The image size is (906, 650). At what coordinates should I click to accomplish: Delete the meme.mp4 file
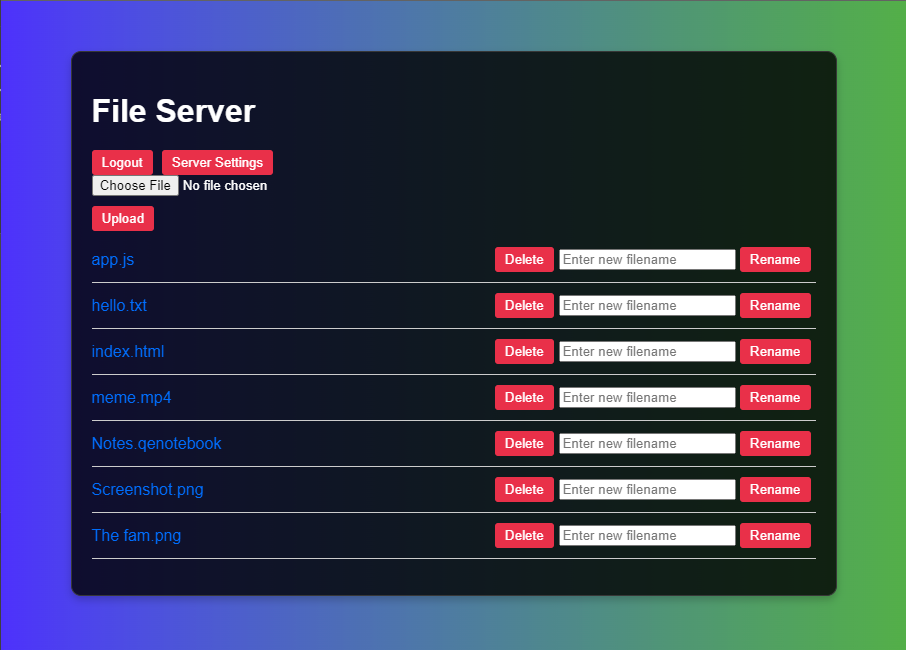(x=524, y=398)
